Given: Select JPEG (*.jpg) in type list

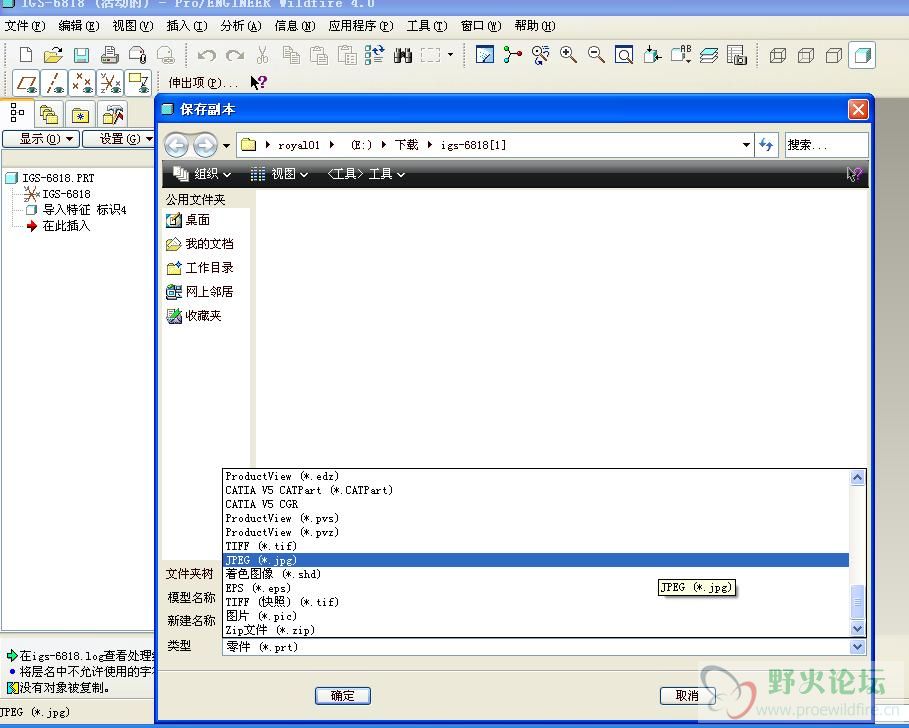Looking at the screenshot, I should [536, 560].
